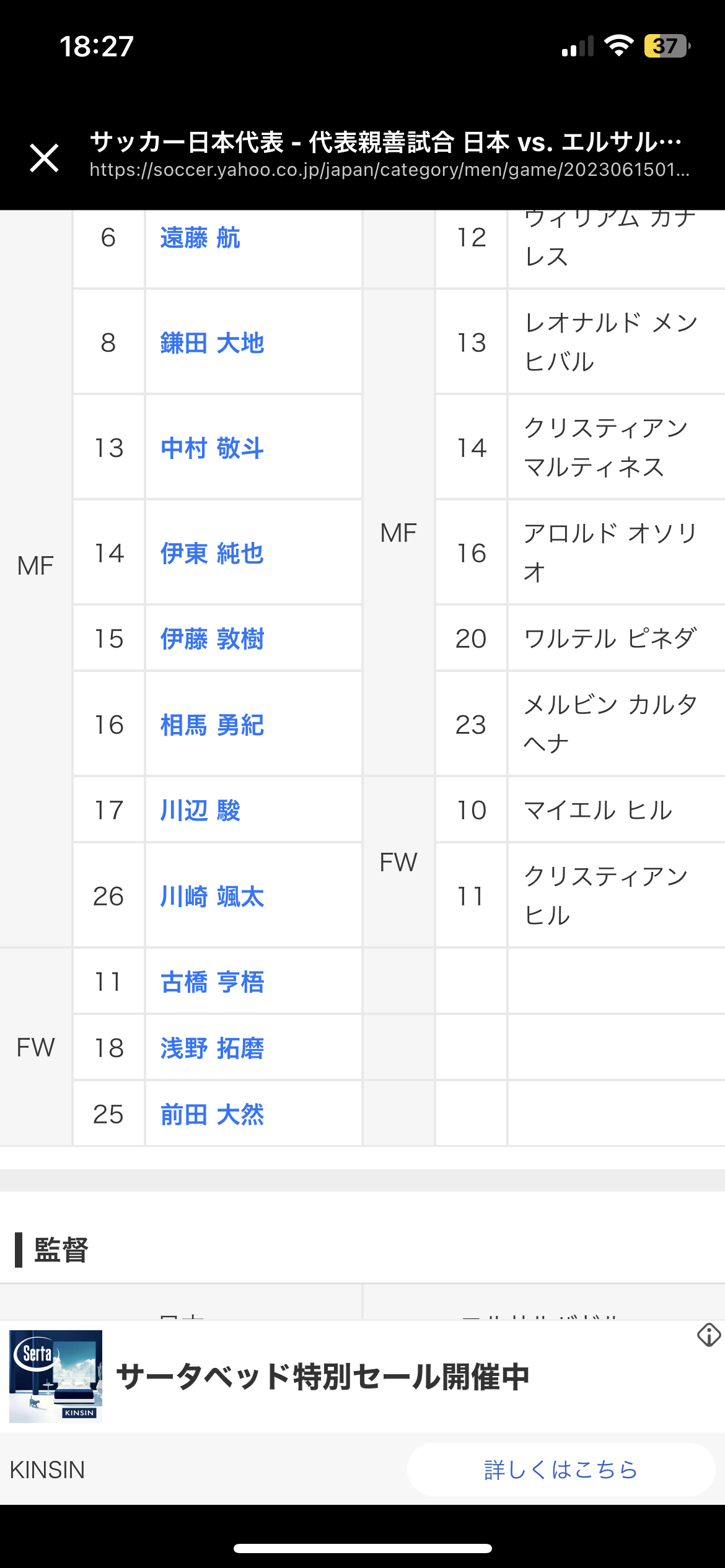
Task: Open player link 遠藤 航
Action: 200,238
